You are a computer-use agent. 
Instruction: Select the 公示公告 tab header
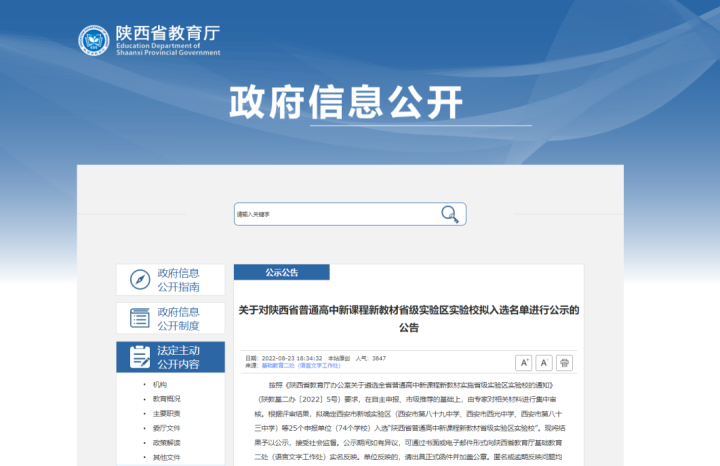point(281,272)
